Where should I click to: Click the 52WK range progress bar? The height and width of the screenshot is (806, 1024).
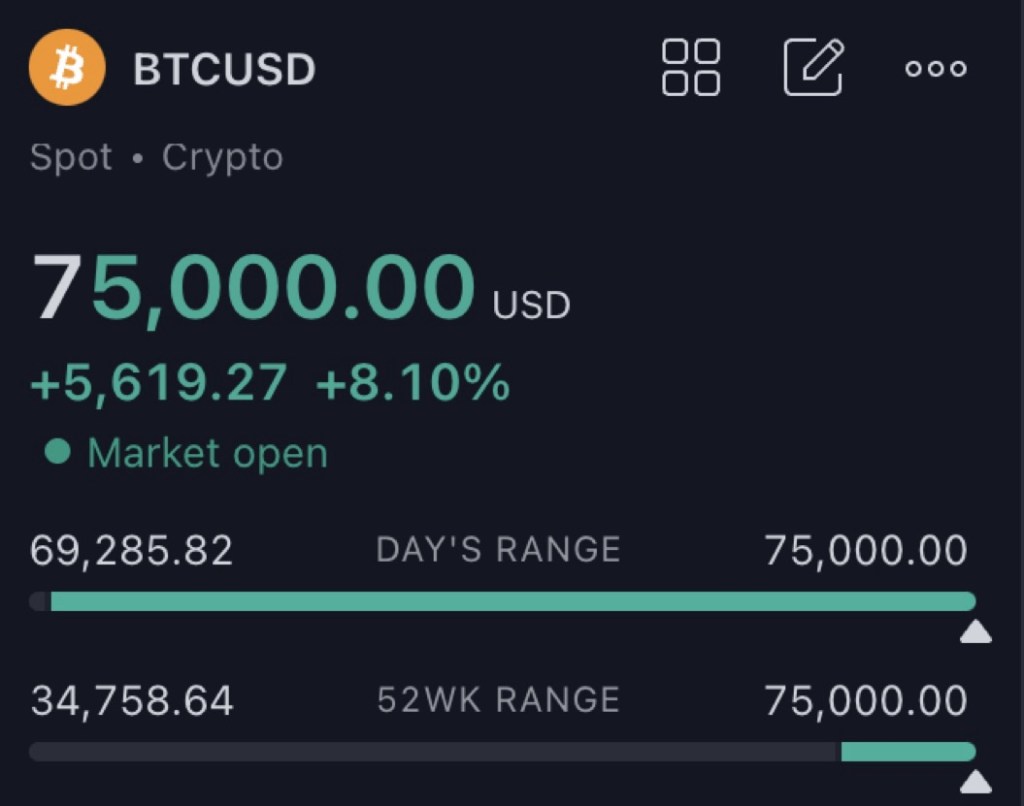502,751
